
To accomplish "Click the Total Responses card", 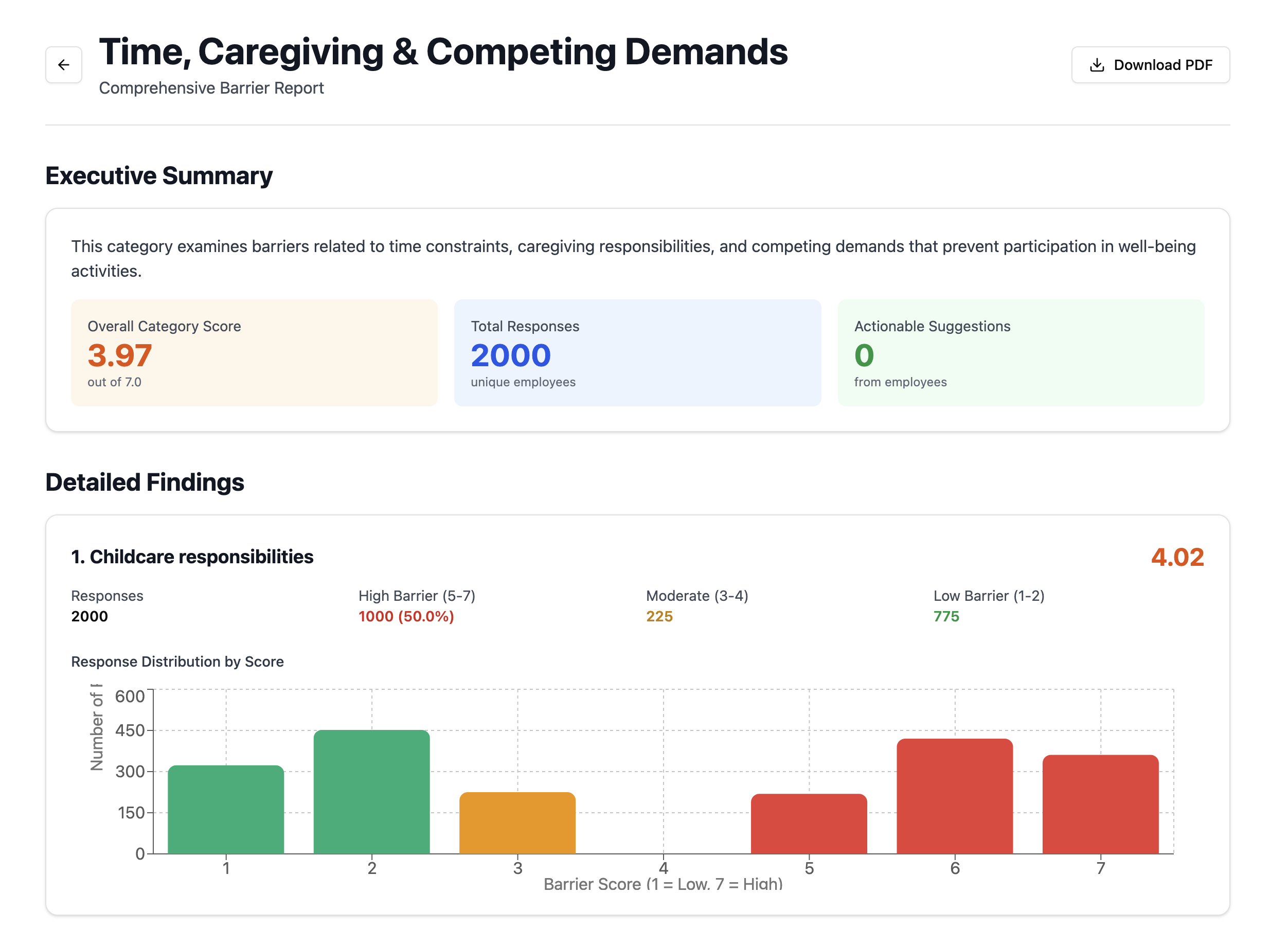I will click(637, 352).
